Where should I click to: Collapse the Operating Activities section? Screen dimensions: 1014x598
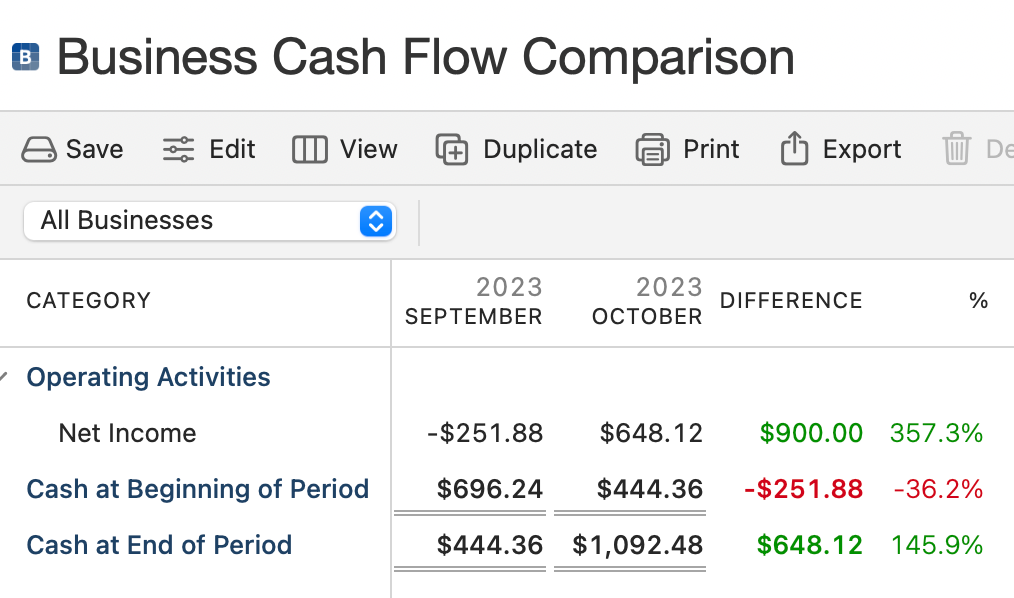pos(5,377)
